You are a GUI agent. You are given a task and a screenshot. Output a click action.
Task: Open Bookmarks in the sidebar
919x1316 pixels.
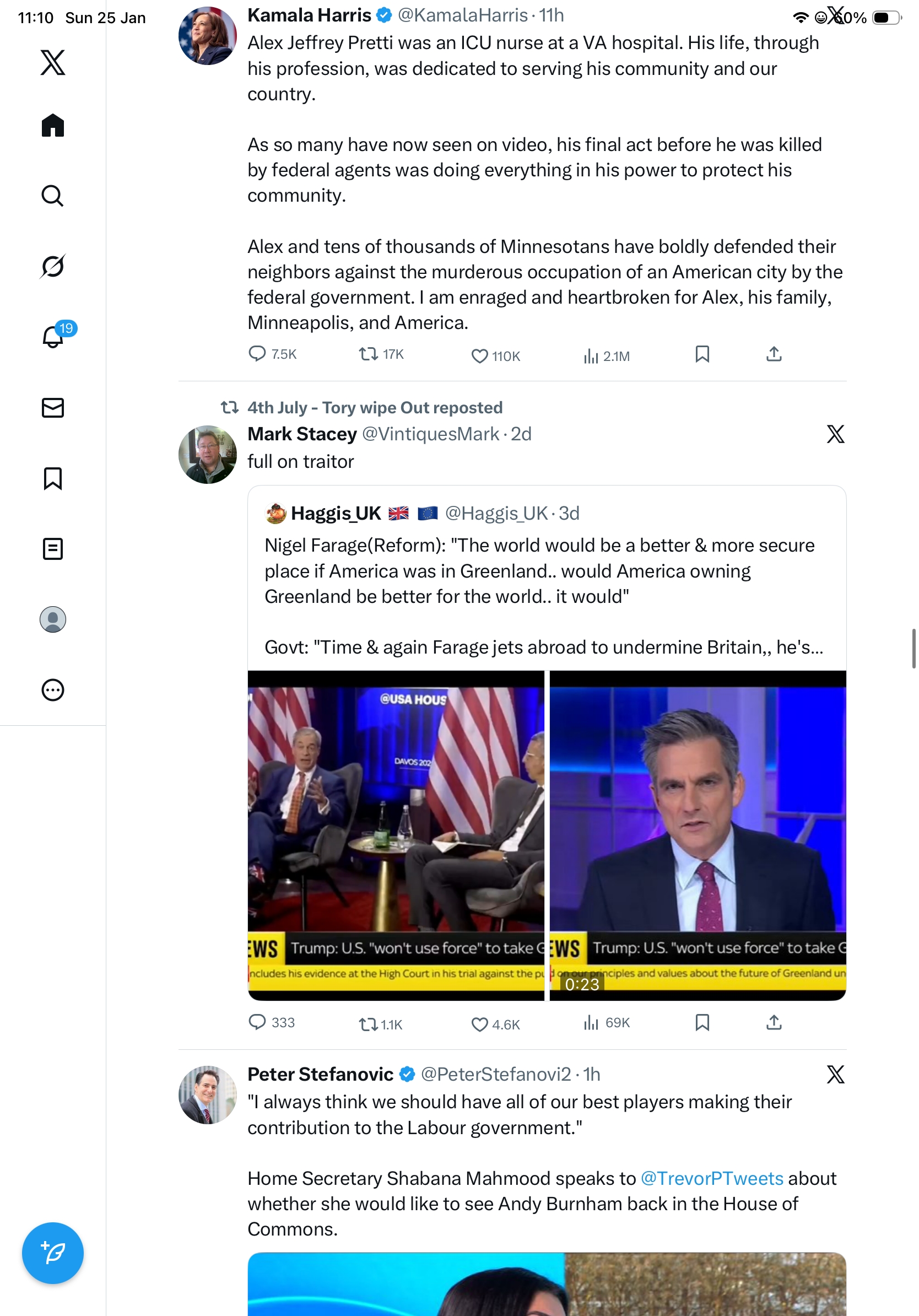(x=53, y=478)
